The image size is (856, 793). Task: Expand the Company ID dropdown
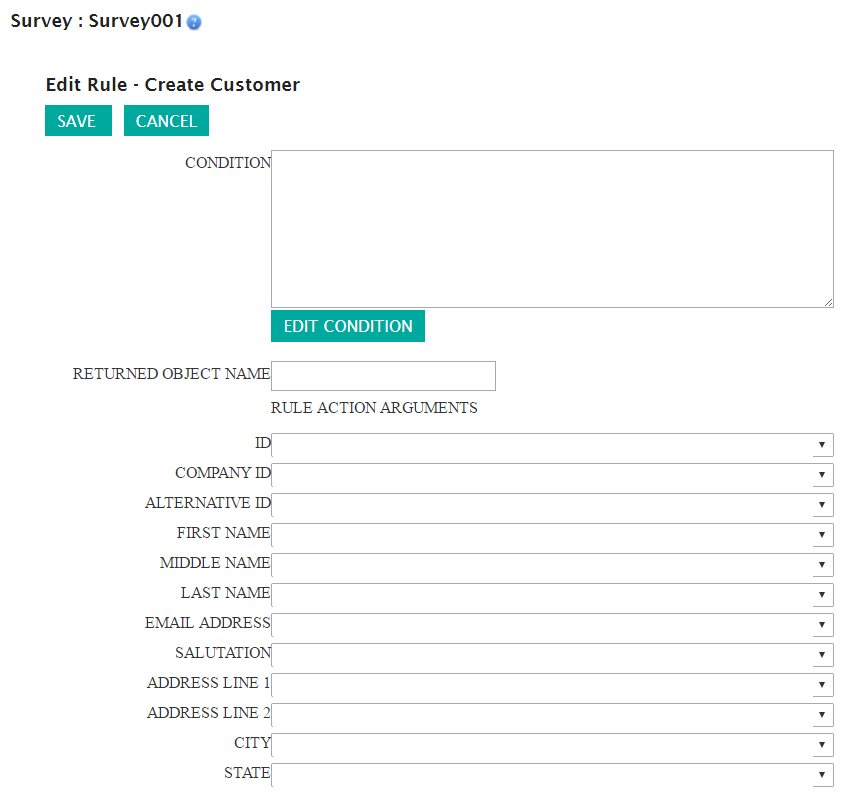tap(552, 475)
